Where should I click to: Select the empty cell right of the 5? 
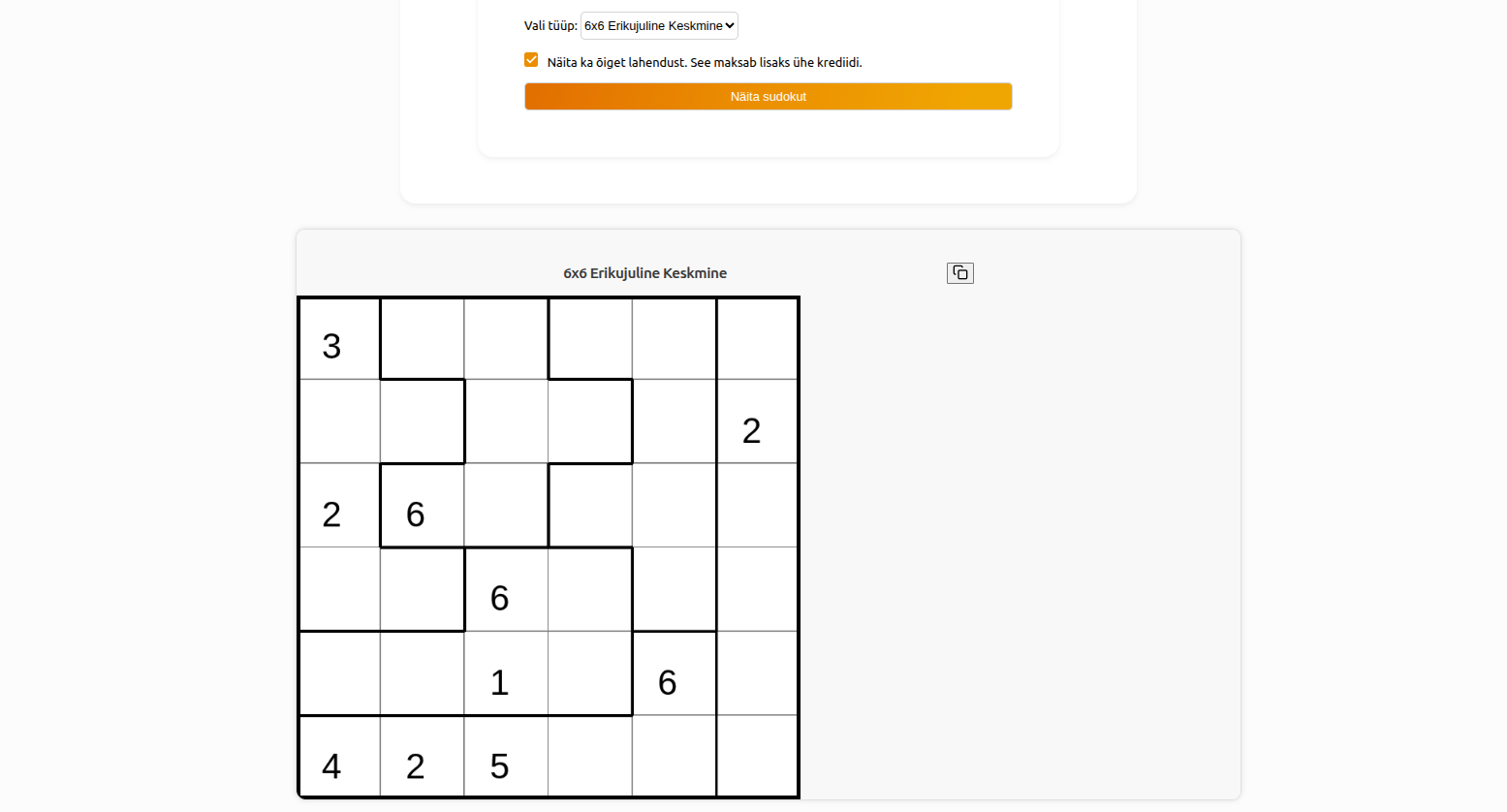pos(590,758)
